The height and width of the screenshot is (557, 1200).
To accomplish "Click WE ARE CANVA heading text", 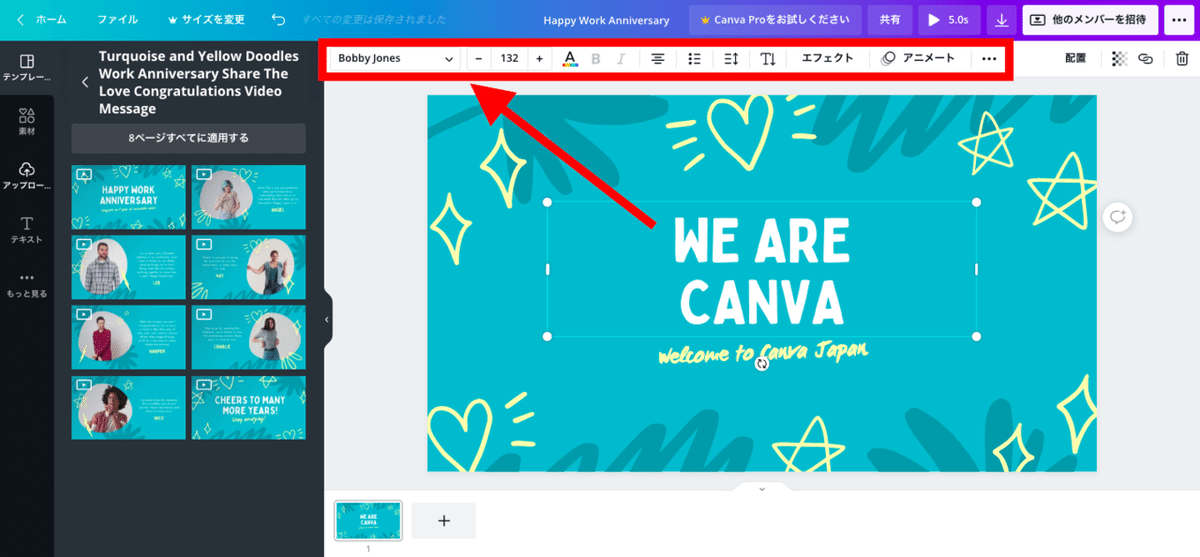I will pyautogui.click(x=762, y=269).
